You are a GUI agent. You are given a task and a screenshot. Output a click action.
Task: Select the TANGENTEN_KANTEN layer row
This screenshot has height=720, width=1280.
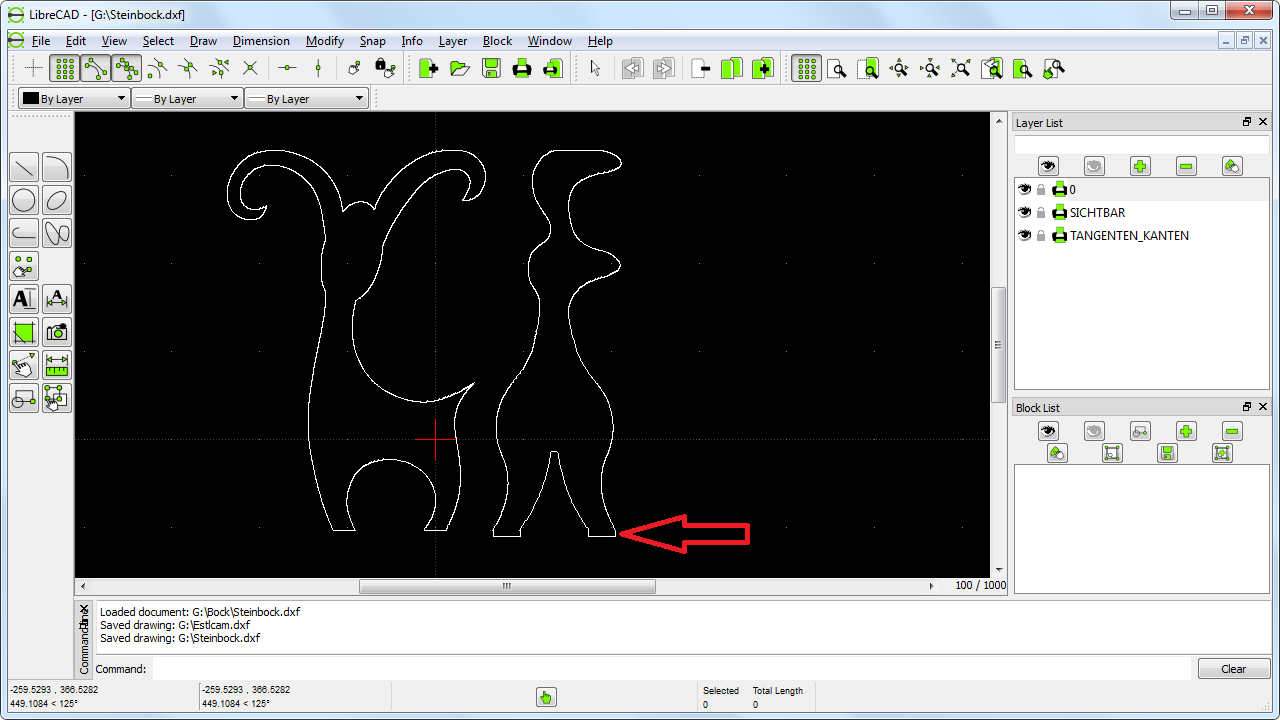coord(1141,235)
